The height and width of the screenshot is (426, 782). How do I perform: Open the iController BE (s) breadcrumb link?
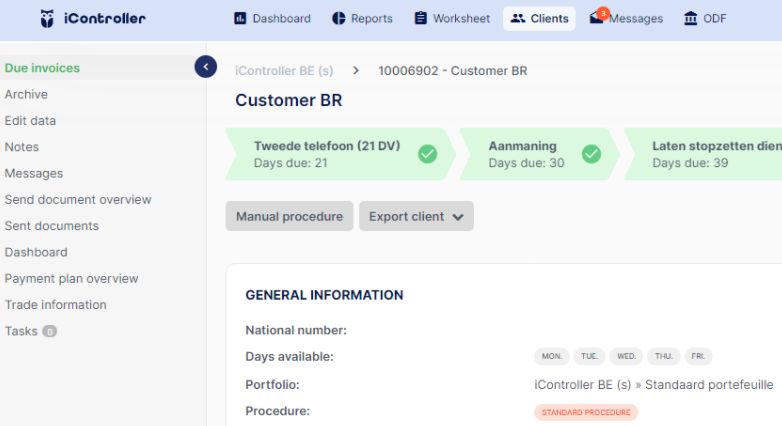pos(284,71)
